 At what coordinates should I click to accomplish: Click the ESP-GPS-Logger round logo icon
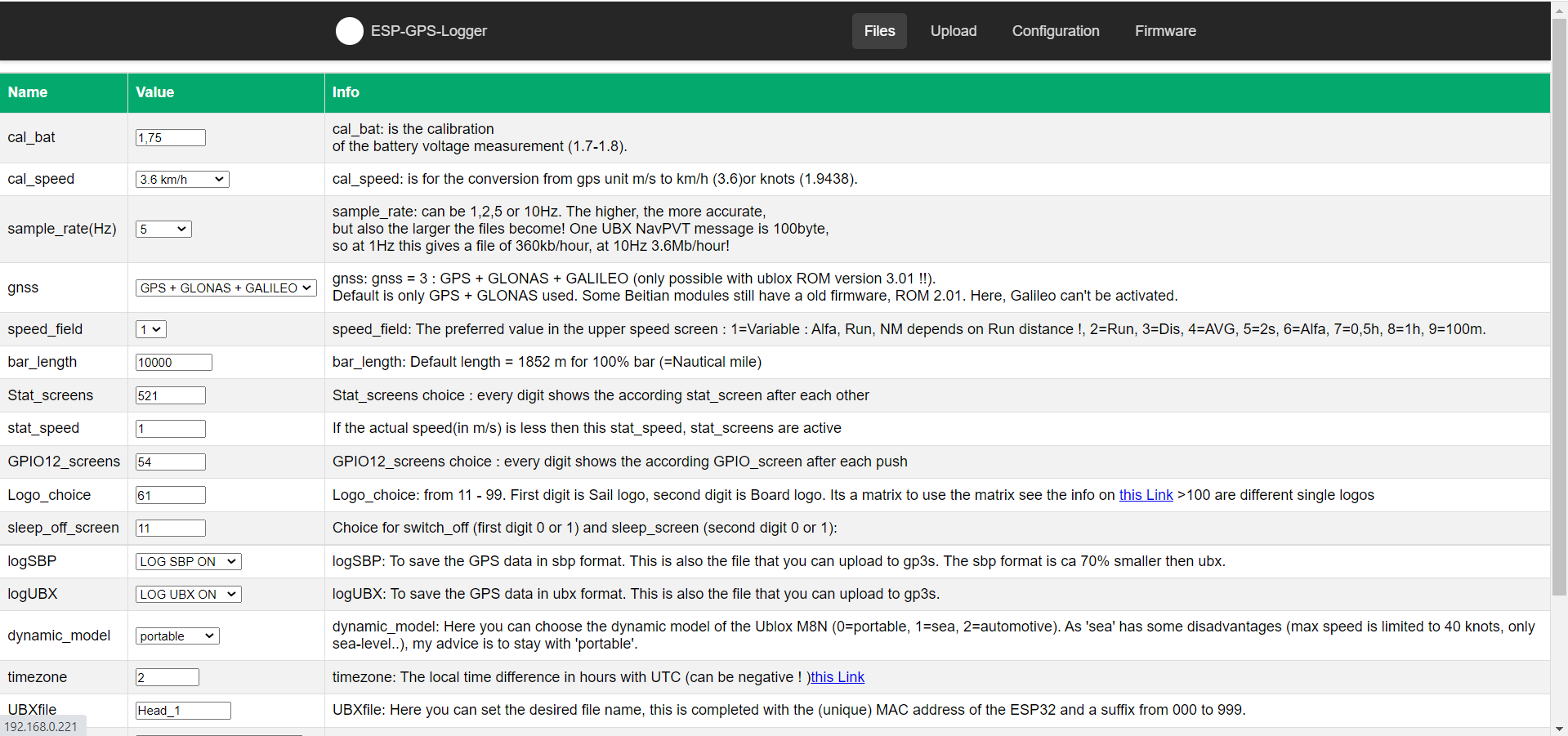[x=349, y=31]
